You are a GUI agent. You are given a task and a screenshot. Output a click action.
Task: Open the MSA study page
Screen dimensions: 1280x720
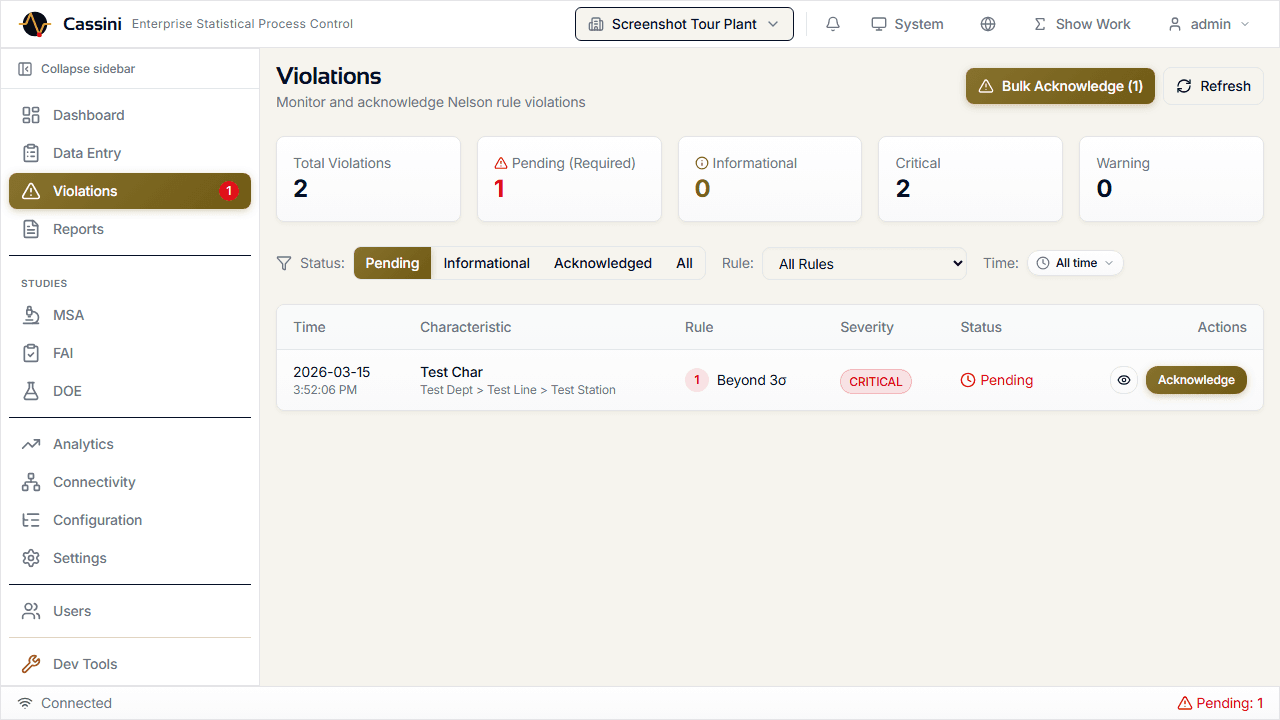68,315
